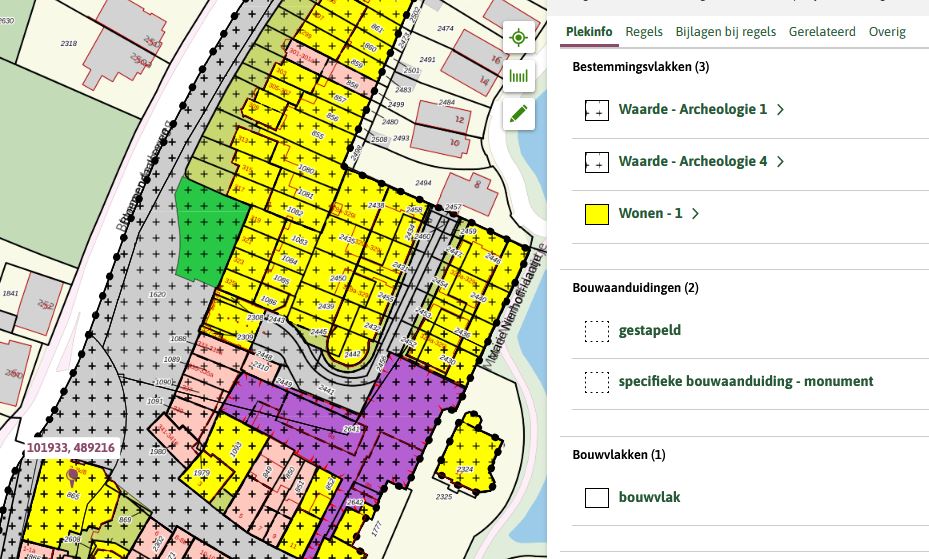Expand the Waarde - Archeologie 4 chevron
The image size is (929, 559).
pyautogui.click(x=780, y=162)
